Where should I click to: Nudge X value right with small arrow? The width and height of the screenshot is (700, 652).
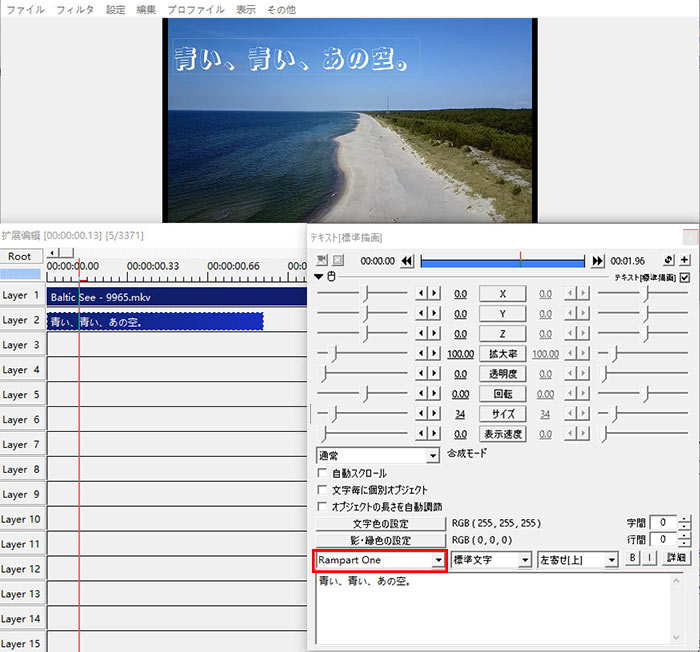435,294
